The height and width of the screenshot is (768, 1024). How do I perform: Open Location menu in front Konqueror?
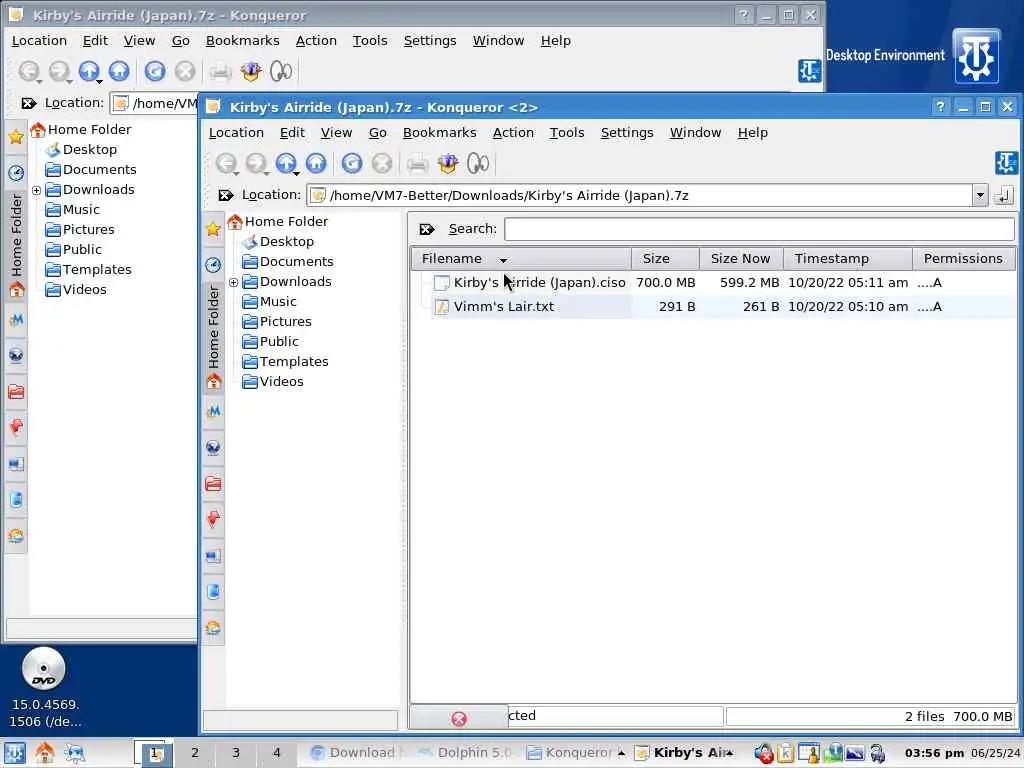click(x=236, y=133)
